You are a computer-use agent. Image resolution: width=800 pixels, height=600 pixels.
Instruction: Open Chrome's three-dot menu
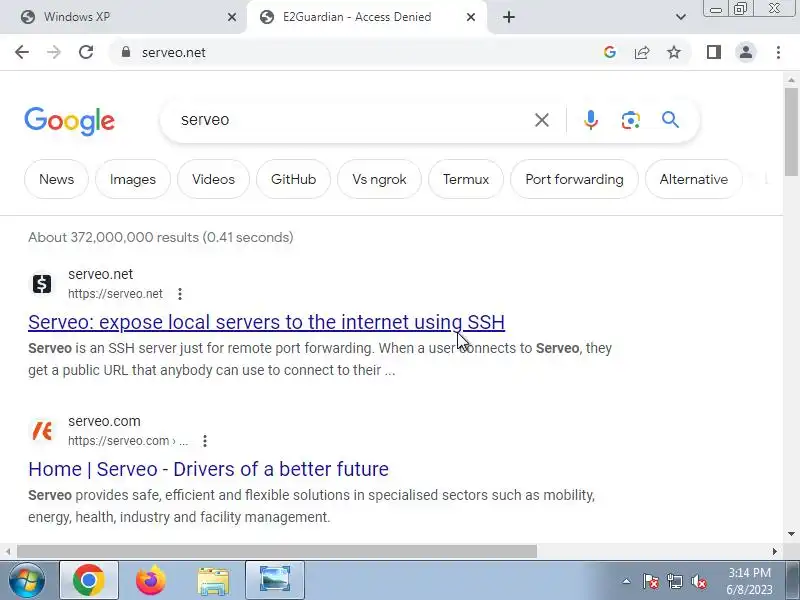pyautogui.click(x=778, y=52)
